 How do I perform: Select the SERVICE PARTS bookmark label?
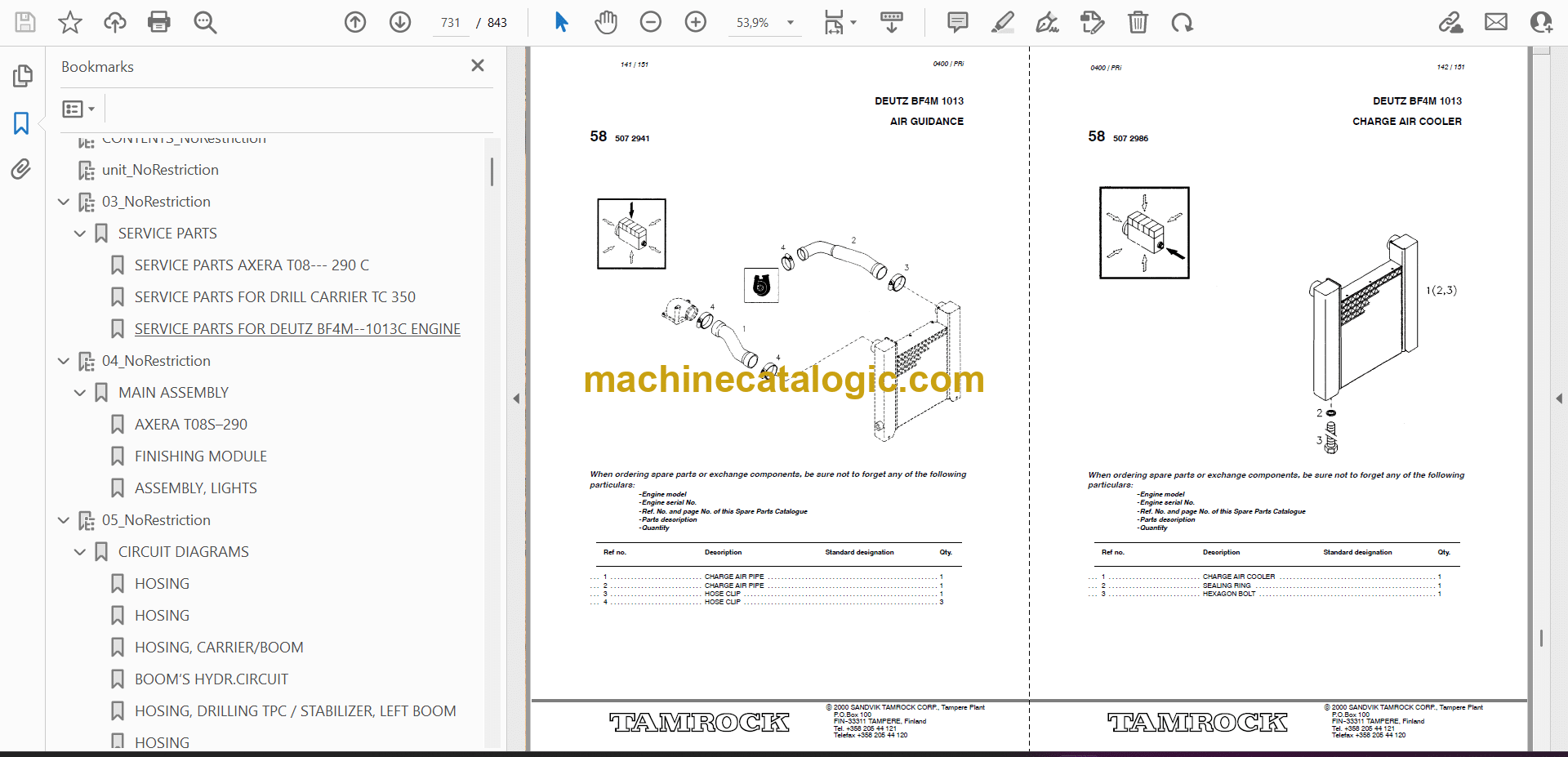point(167,234)
